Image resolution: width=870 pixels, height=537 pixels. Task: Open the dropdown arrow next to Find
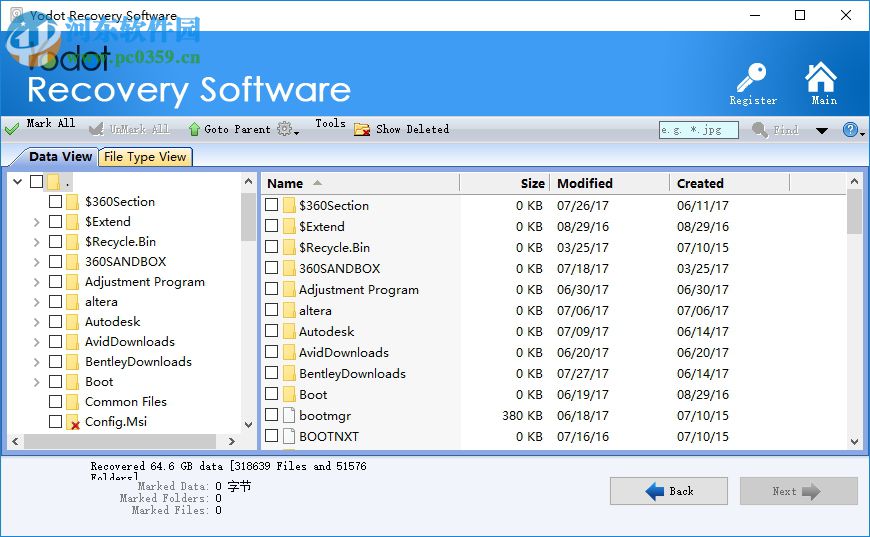tap(822, 131)
